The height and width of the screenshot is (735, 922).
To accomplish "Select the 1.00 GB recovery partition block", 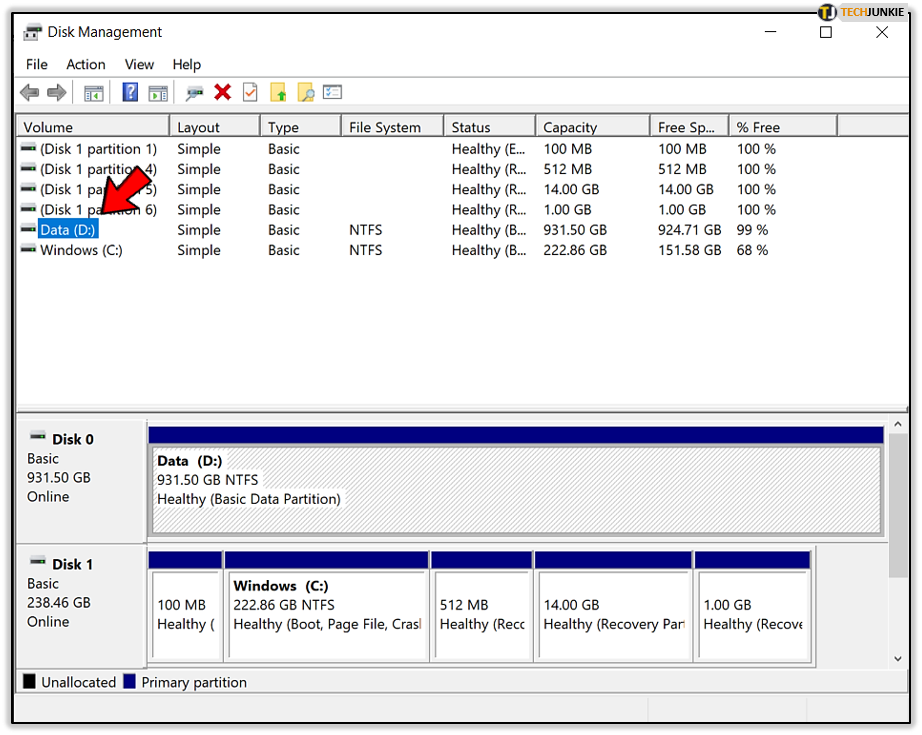I will (x=752, y=614).
